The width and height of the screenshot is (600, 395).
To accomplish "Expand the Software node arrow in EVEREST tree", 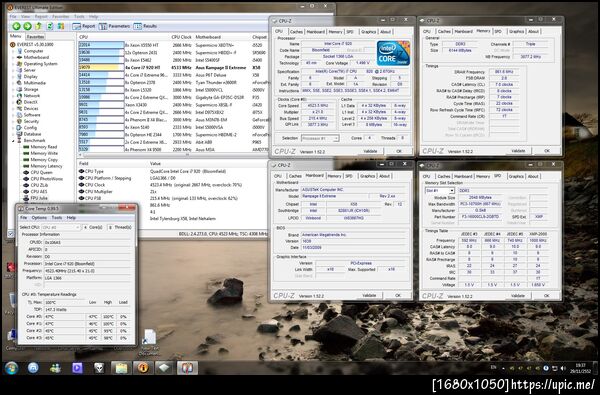I will 13,115.
